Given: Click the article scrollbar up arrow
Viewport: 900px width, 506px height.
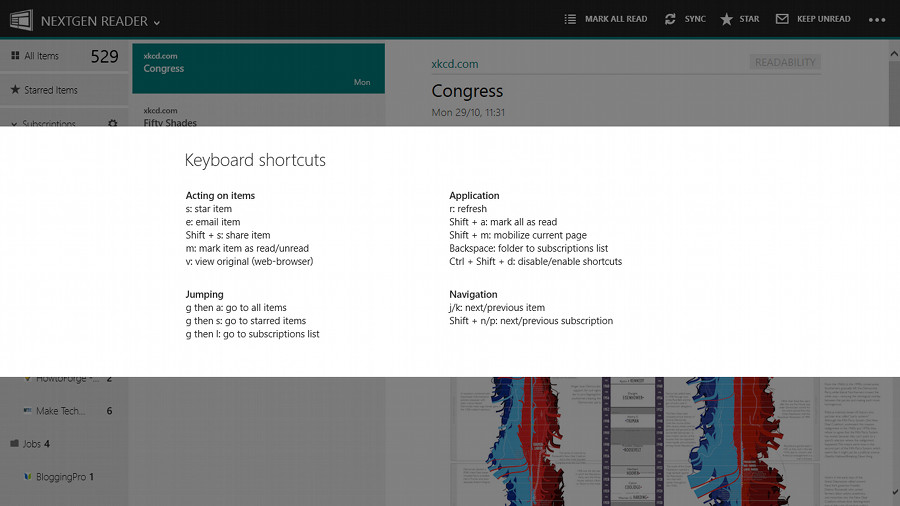Looking at the screenshot, I should 894,54.
